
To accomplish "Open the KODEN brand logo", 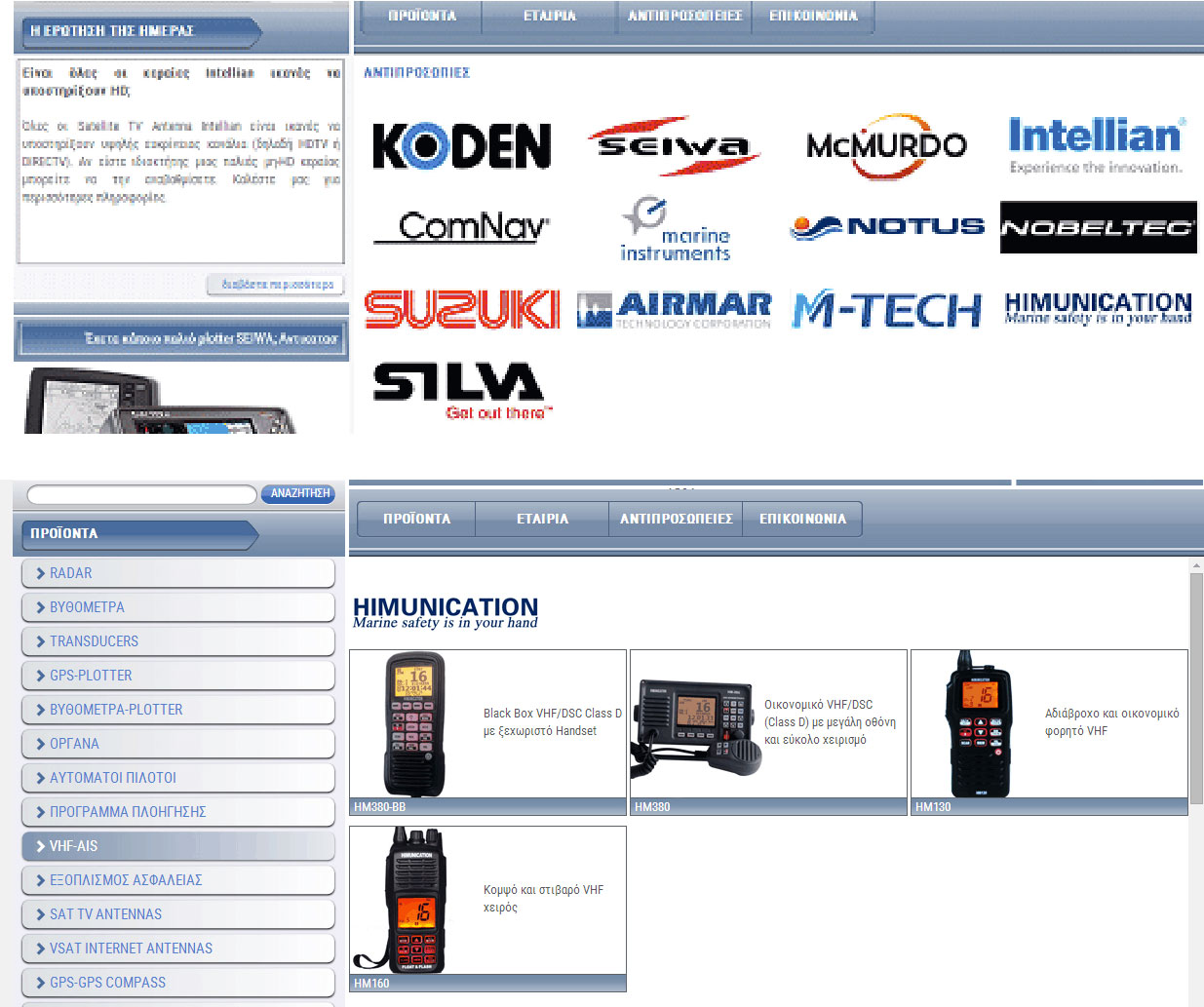I will (461, 145).
